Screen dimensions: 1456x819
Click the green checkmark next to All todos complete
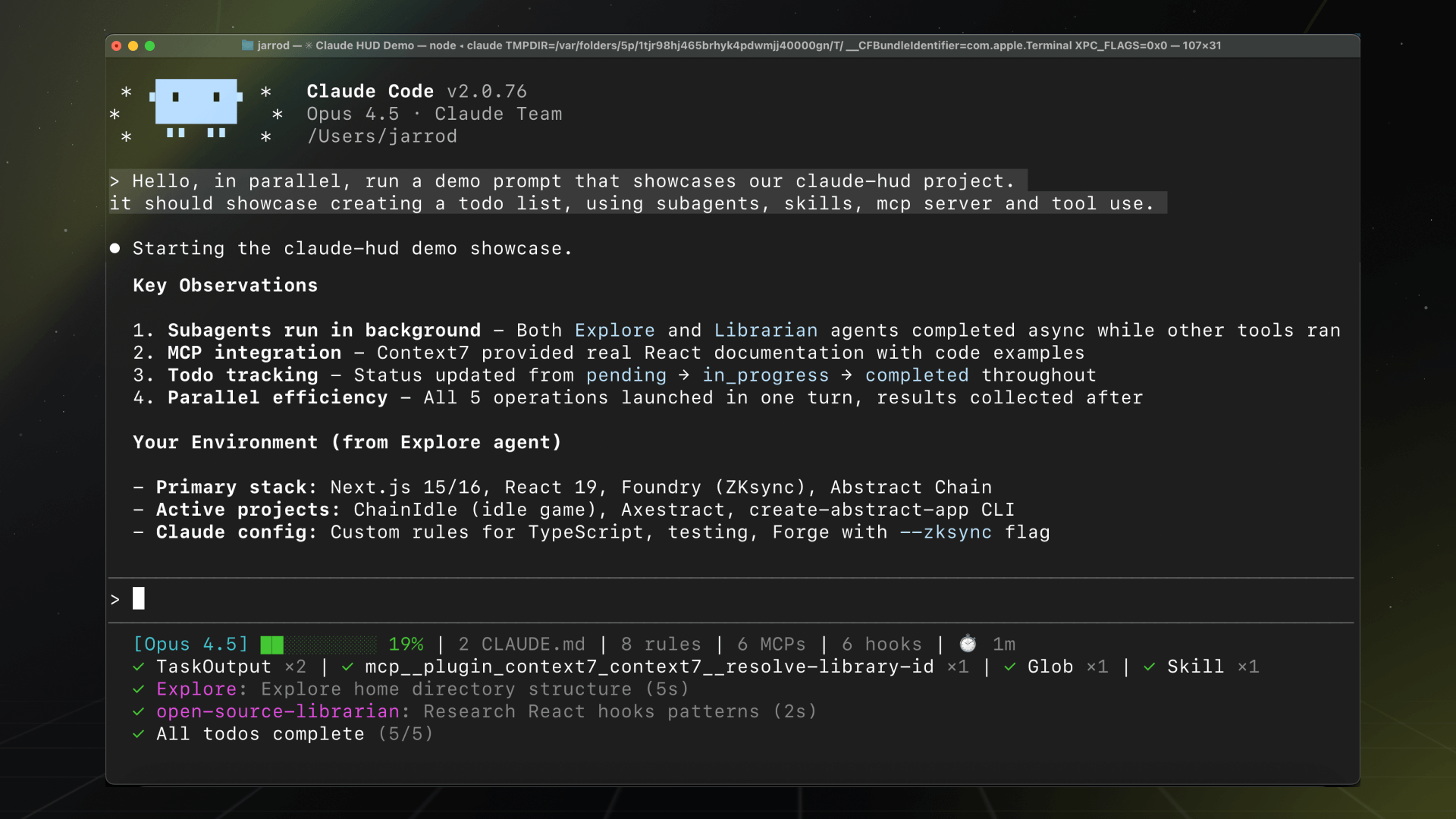coord(139,733)
